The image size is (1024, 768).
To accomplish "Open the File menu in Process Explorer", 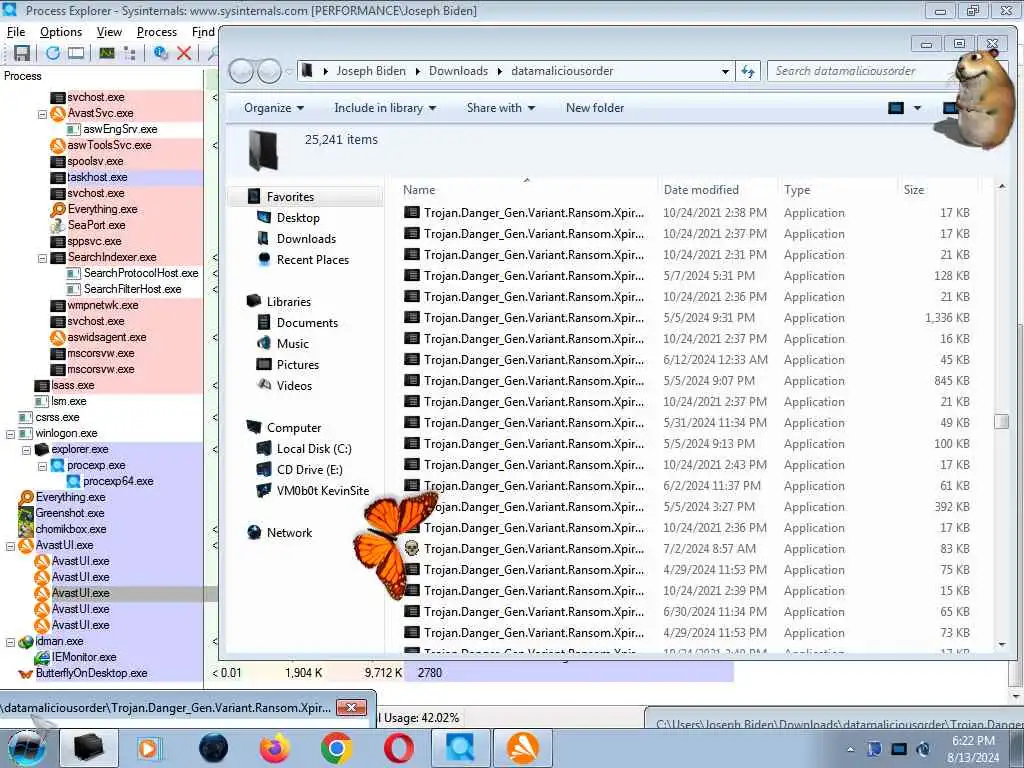I will click(16, 32).
